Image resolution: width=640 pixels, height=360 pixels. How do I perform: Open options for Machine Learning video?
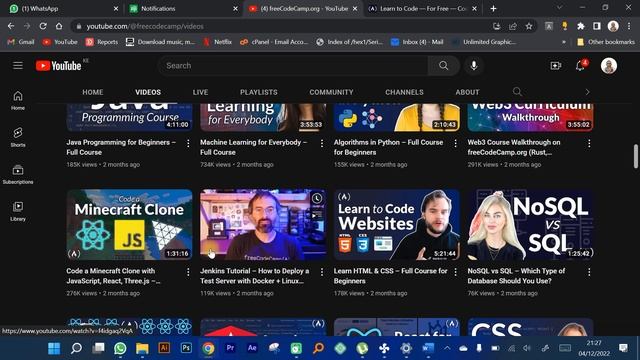tap(322, 143)
